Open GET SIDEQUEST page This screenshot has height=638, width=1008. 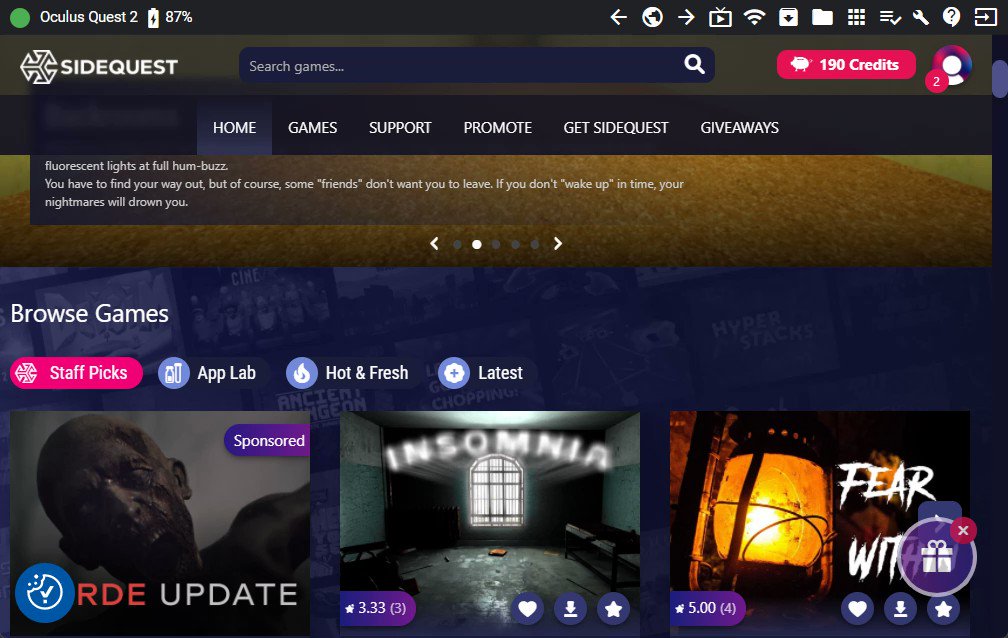click(616, 127)
